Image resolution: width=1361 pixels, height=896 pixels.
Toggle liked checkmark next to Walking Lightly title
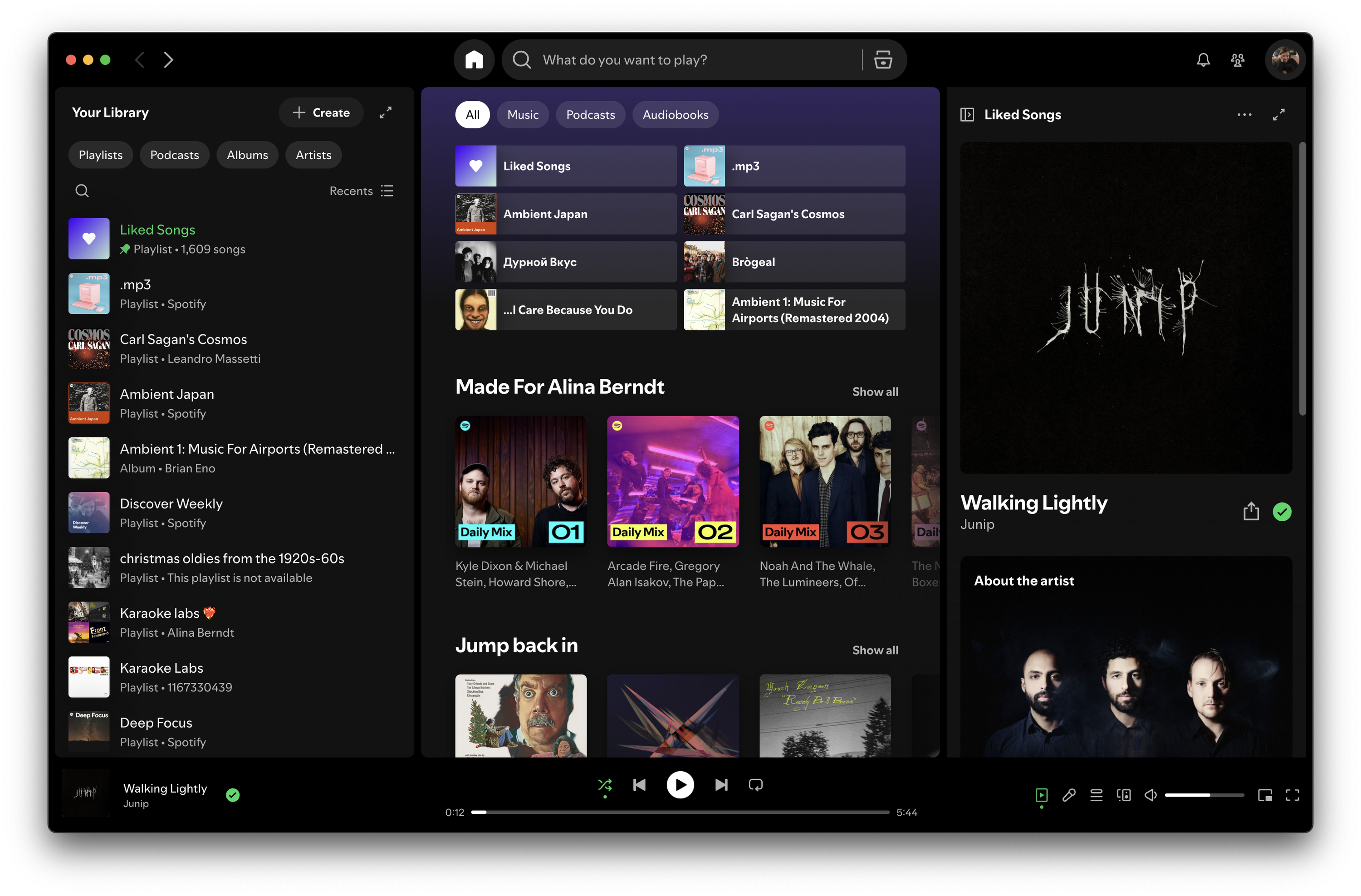1282,511
